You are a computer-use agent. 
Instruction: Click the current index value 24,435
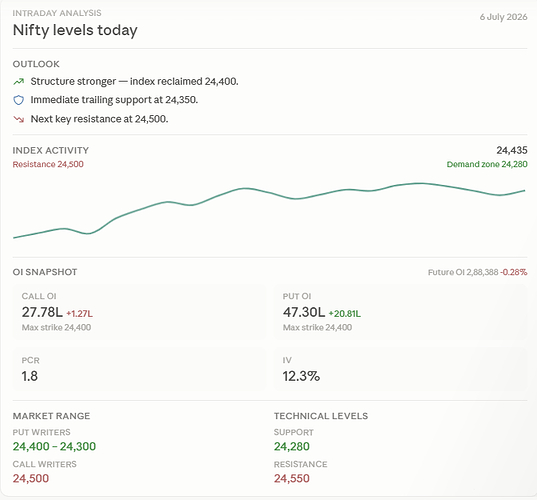pyautogui.click(x=512, y=150)
